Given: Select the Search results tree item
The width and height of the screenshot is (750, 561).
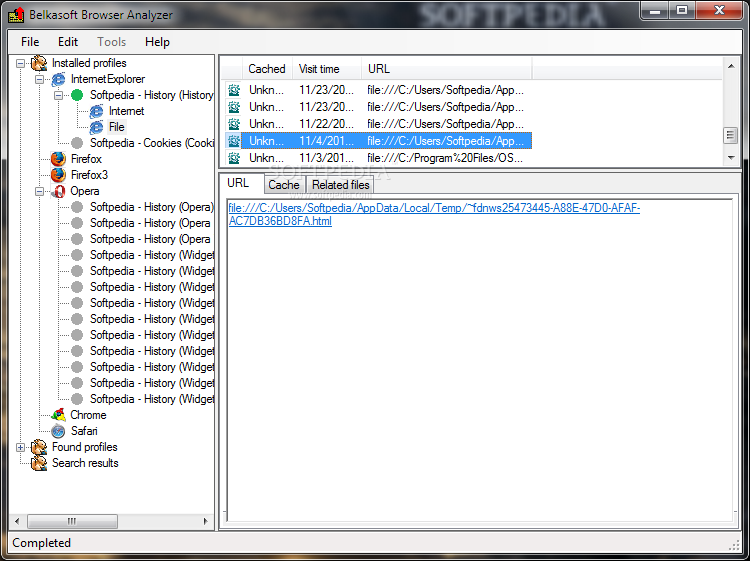Looking at the screenshot, I should [x=85, y=463].
